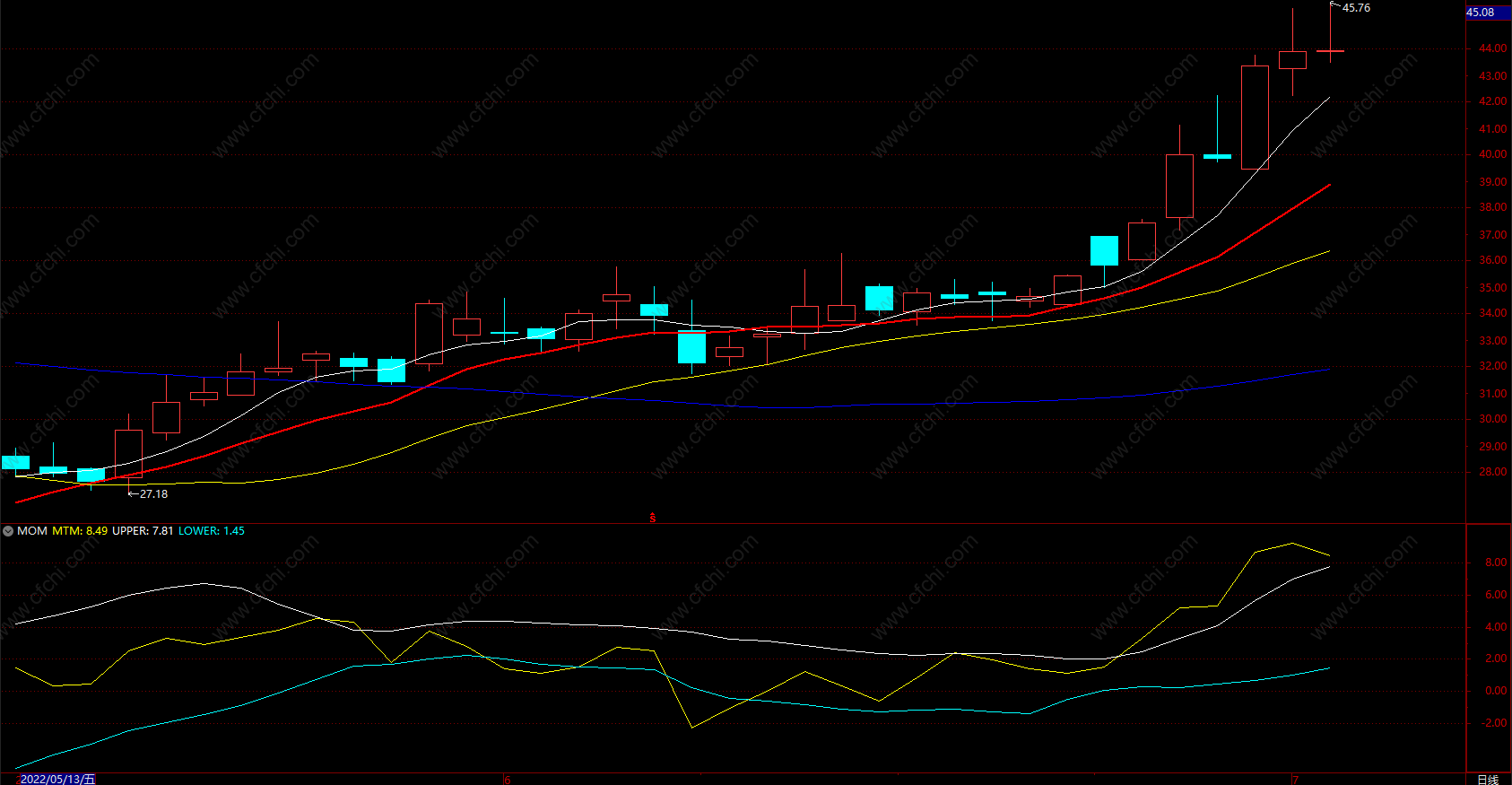
Task: Select the MOM indicator name label
Action: tap(32, 531)
